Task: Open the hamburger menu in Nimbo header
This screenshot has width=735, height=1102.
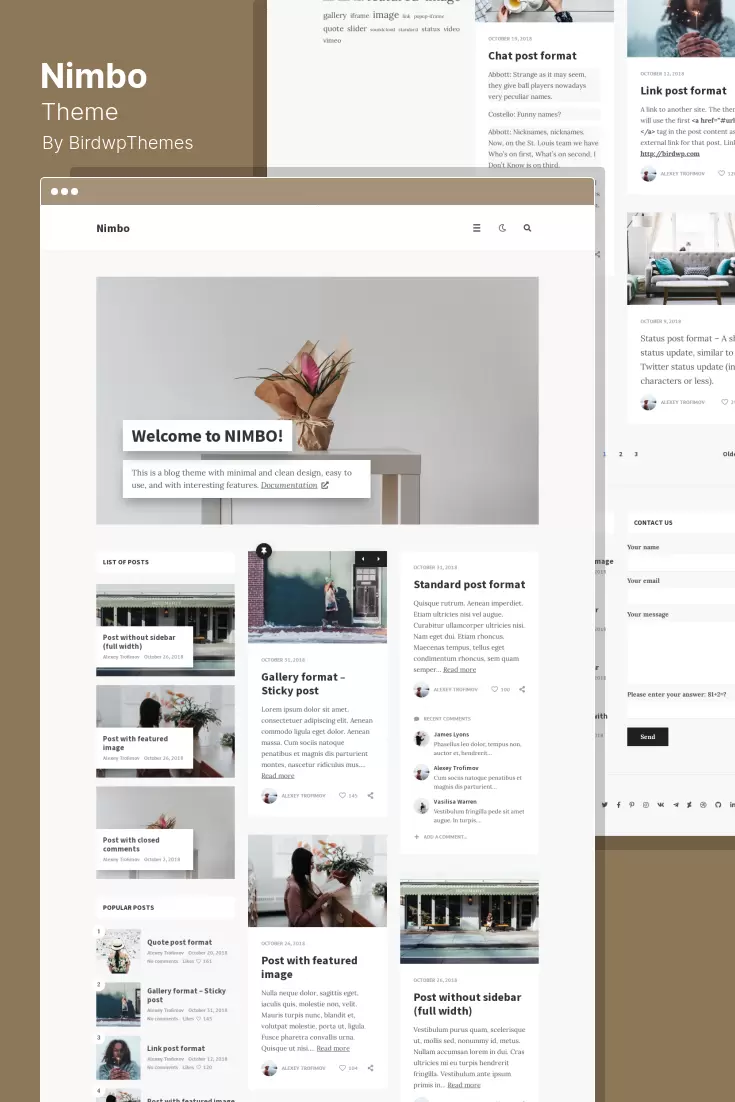Action: click(476, 228)
